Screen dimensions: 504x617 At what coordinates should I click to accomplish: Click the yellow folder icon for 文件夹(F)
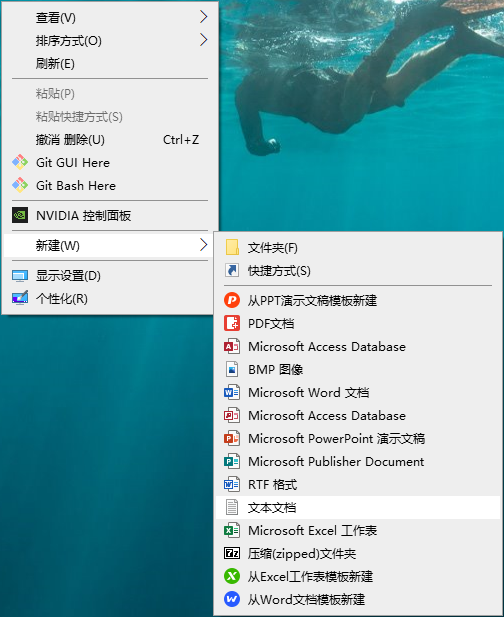(232, 248)
